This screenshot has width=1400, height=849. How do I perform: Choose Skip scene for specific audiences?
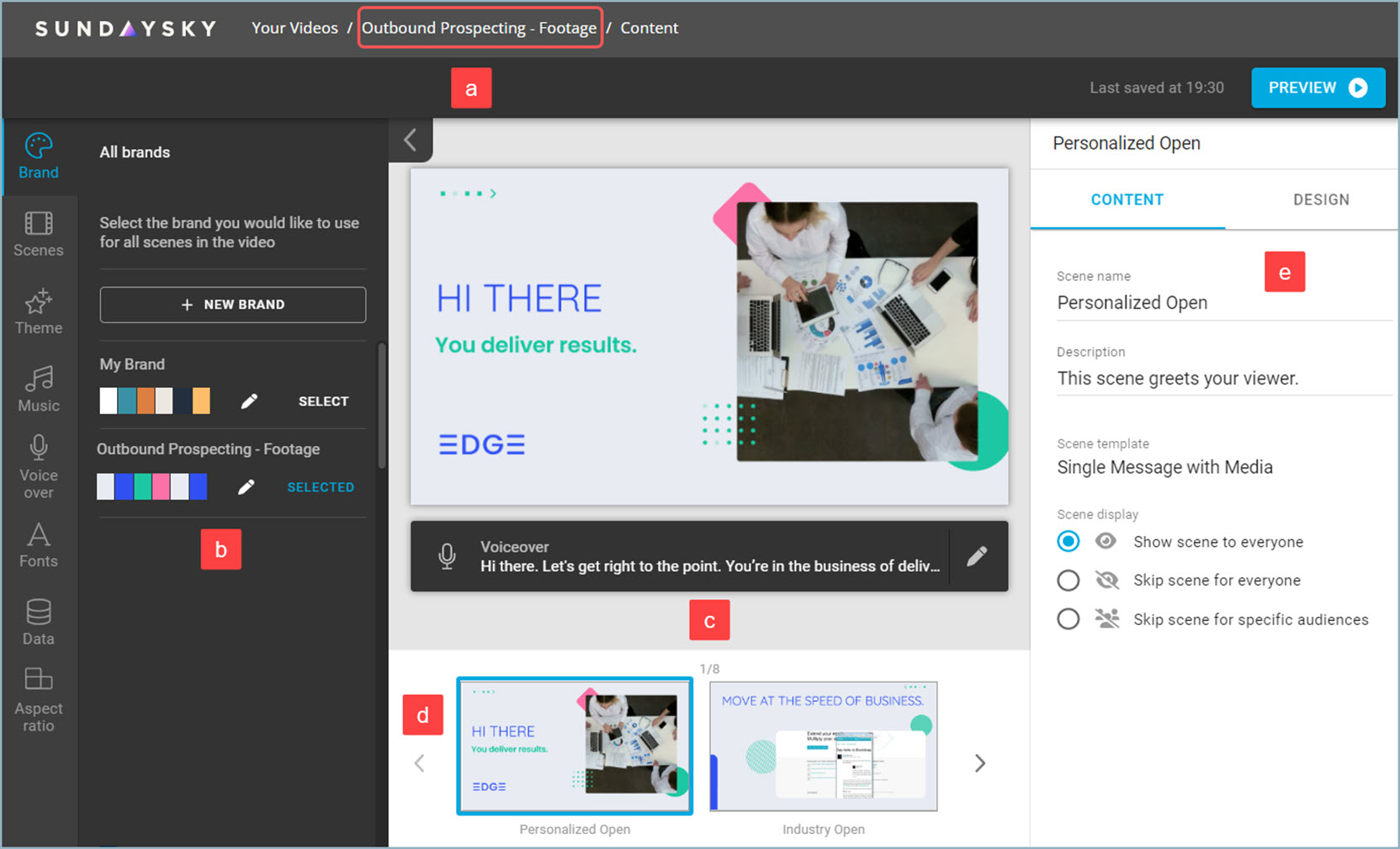pyautogui.click(x=1069, y=619)
